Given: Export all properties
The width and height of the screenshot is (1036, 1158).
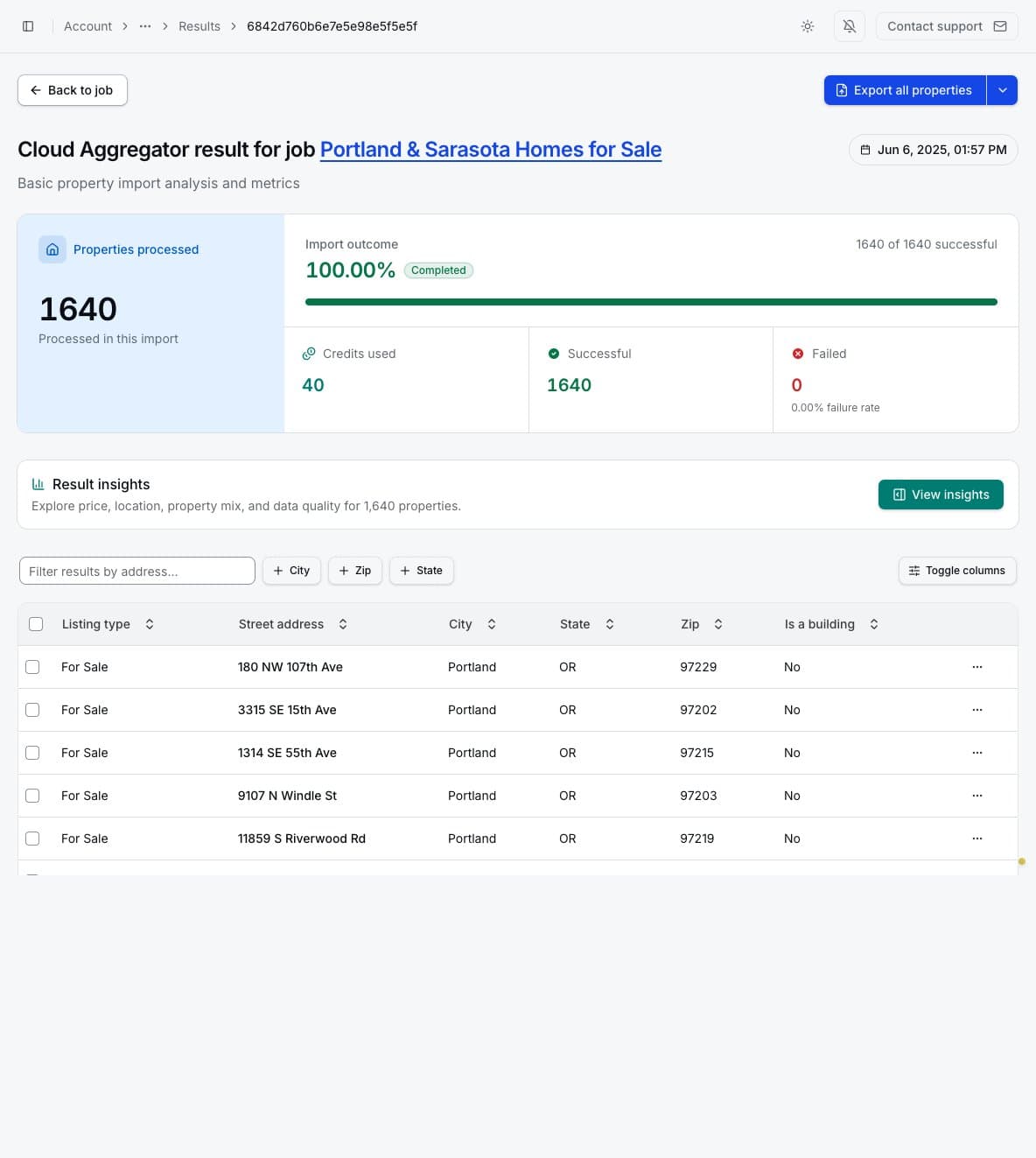Looking at the screenshot, I should click(x=905, y=90).
